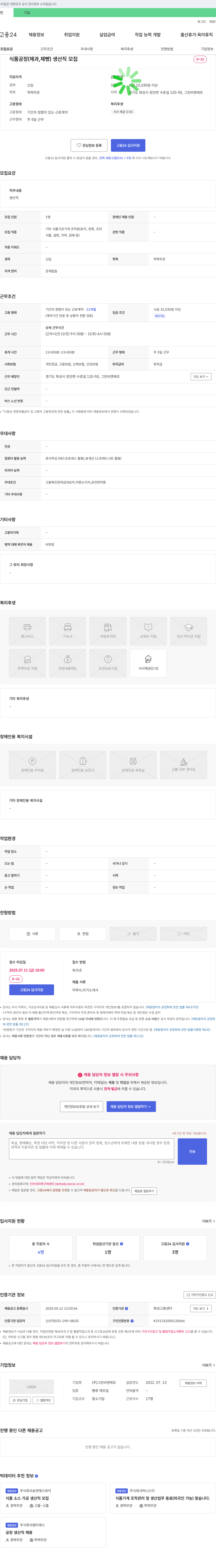Switch to the 기업정보 tab
This screenshot has height=1568, width=216.
(207, 49)
